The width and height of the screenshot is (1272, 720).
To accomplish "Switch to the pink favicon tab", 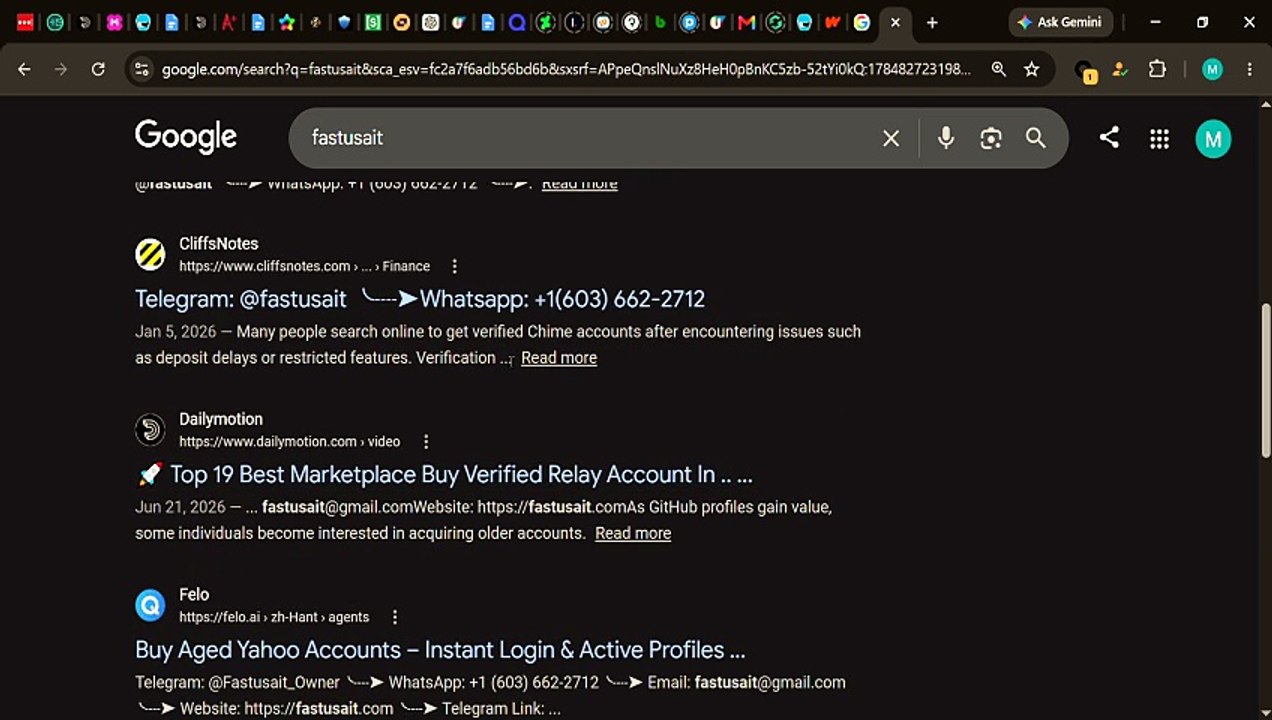I will (114, 22).
